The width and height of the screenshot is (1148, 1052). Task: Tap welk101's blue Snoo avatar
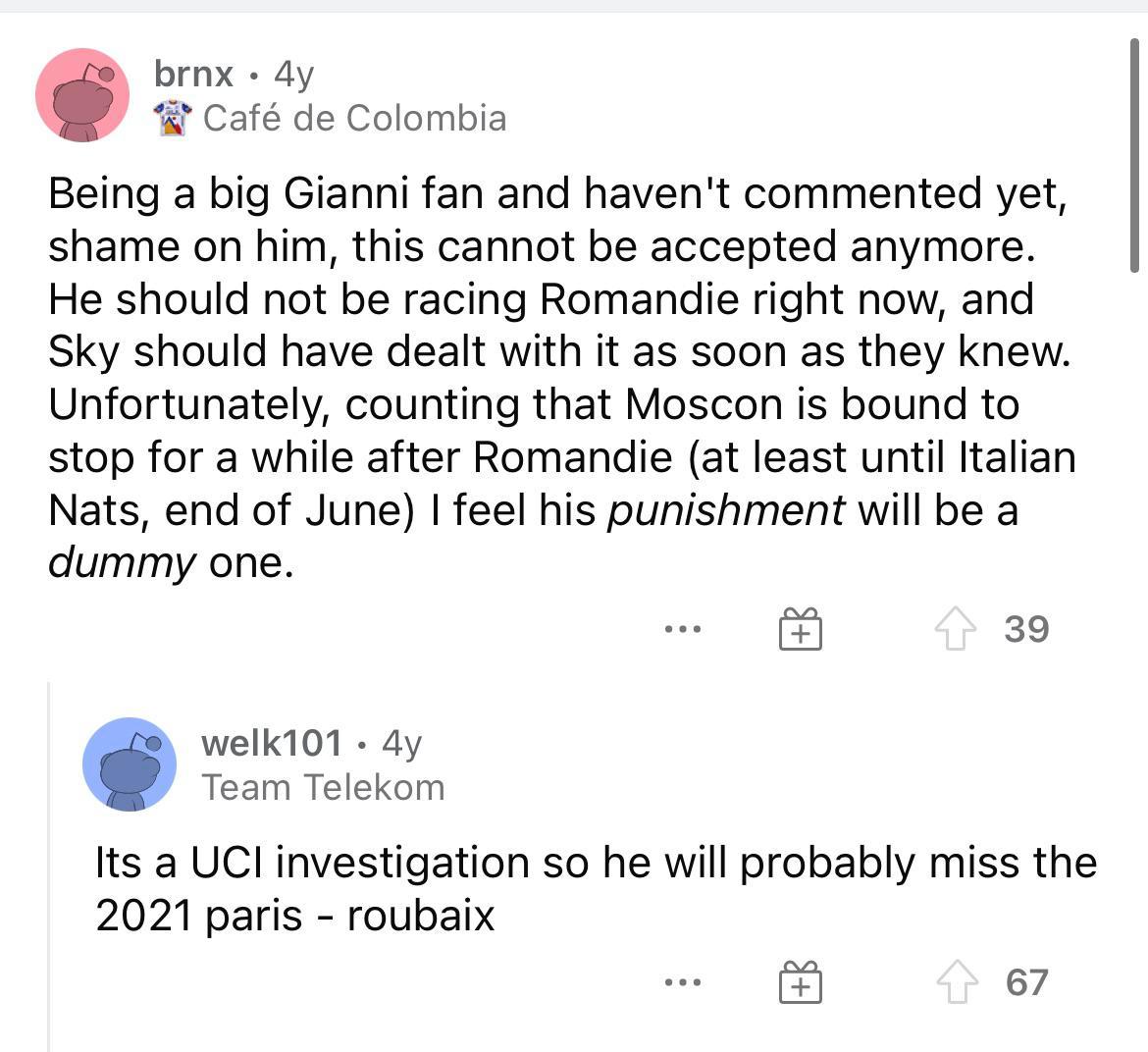tap(130, 764)
